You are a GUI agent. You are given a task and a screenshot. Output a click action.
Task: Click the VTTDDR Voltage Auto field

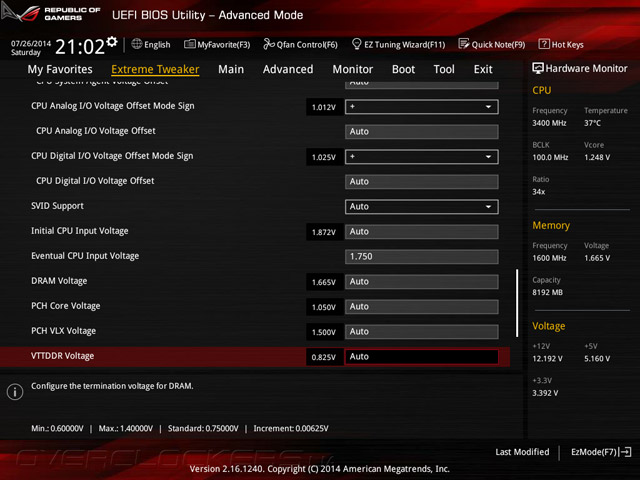pos(421,356)
